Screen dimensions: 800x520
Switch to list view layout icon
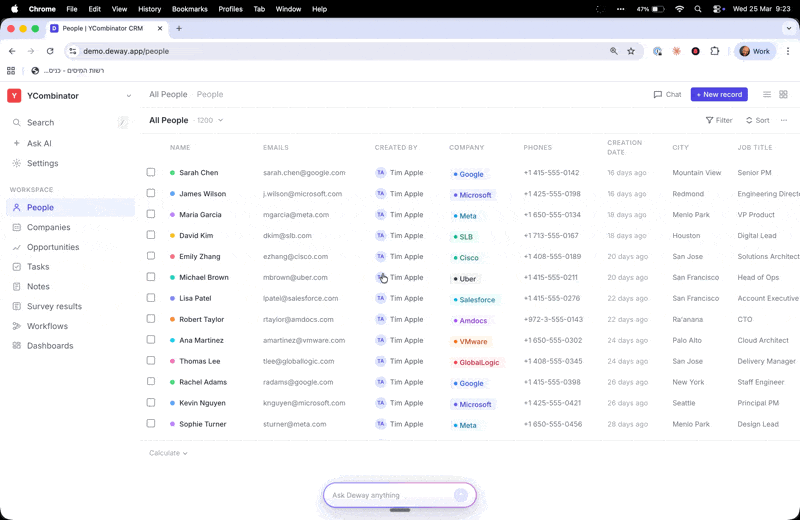coord(767,94)
